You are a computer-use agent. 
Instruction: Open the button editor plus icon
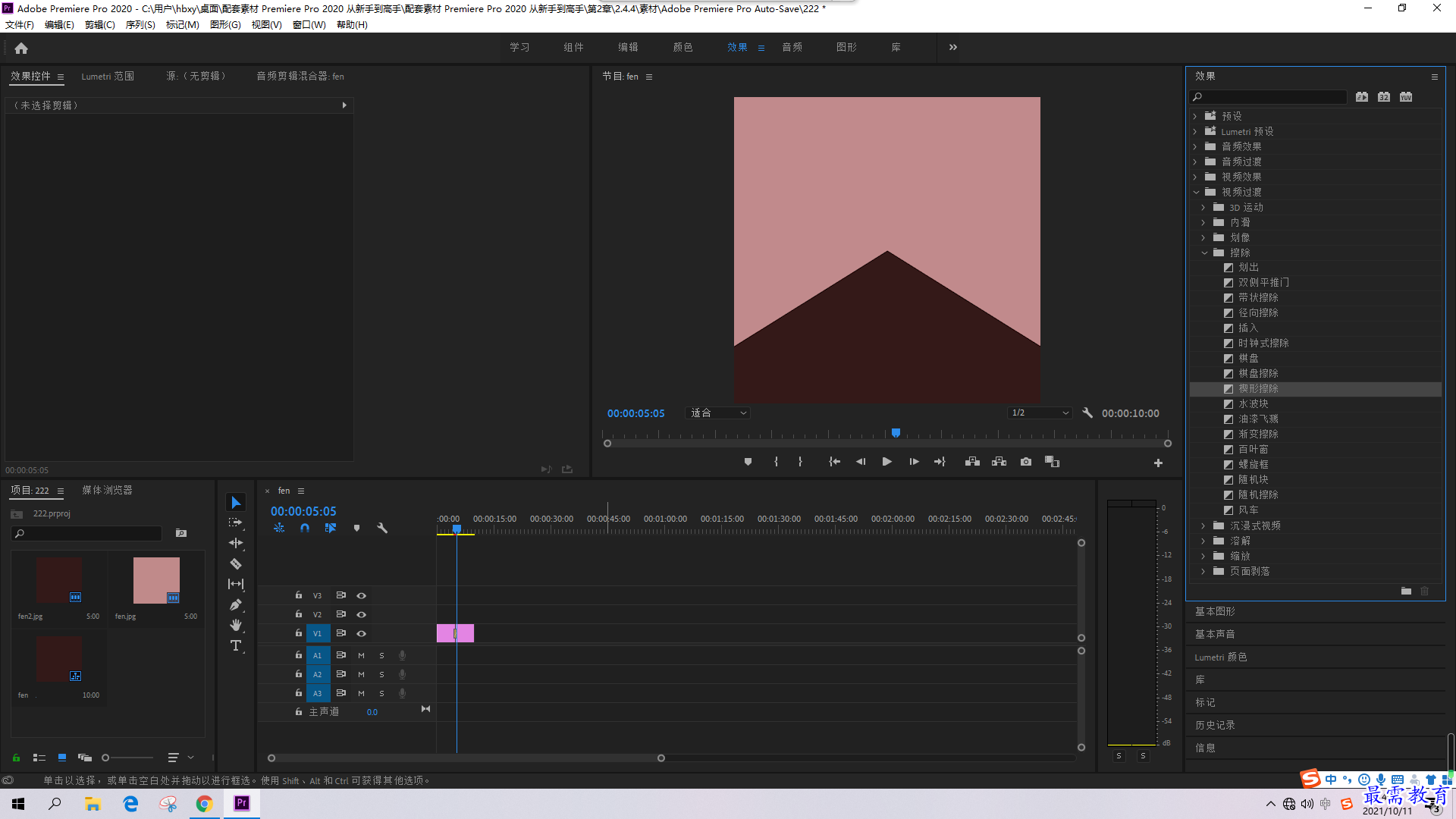point(1158,463)
